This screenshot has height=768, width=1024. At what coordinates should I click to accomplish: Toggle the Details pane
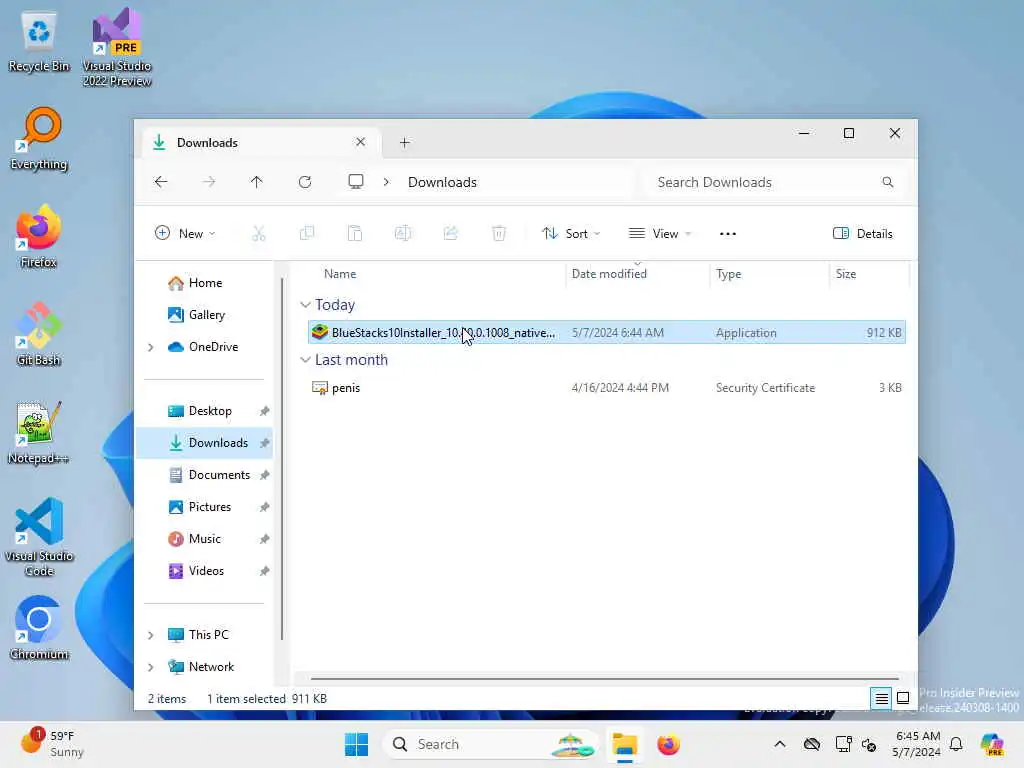(863, 233)
